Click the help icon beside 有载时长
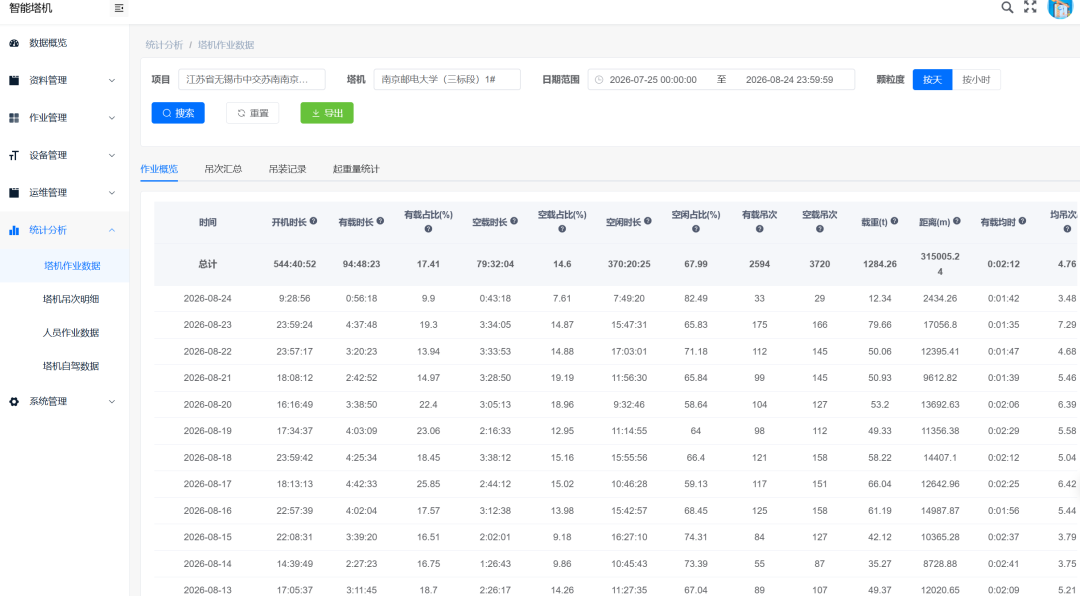The image size is (1080, 596). point(380,221)
